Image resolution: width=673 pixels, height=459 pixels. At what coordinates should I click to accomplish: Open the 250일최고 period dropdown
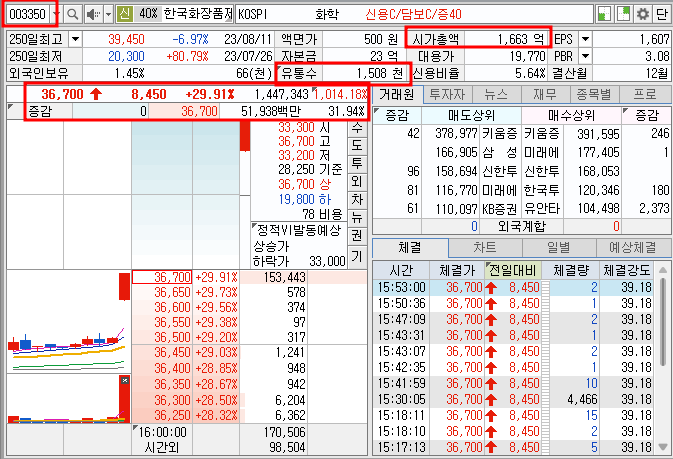point(76,40)
